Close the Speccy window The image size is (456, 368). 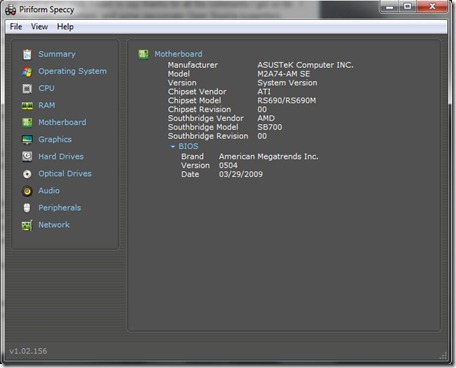pyautogui.click(x=432, y=7)
